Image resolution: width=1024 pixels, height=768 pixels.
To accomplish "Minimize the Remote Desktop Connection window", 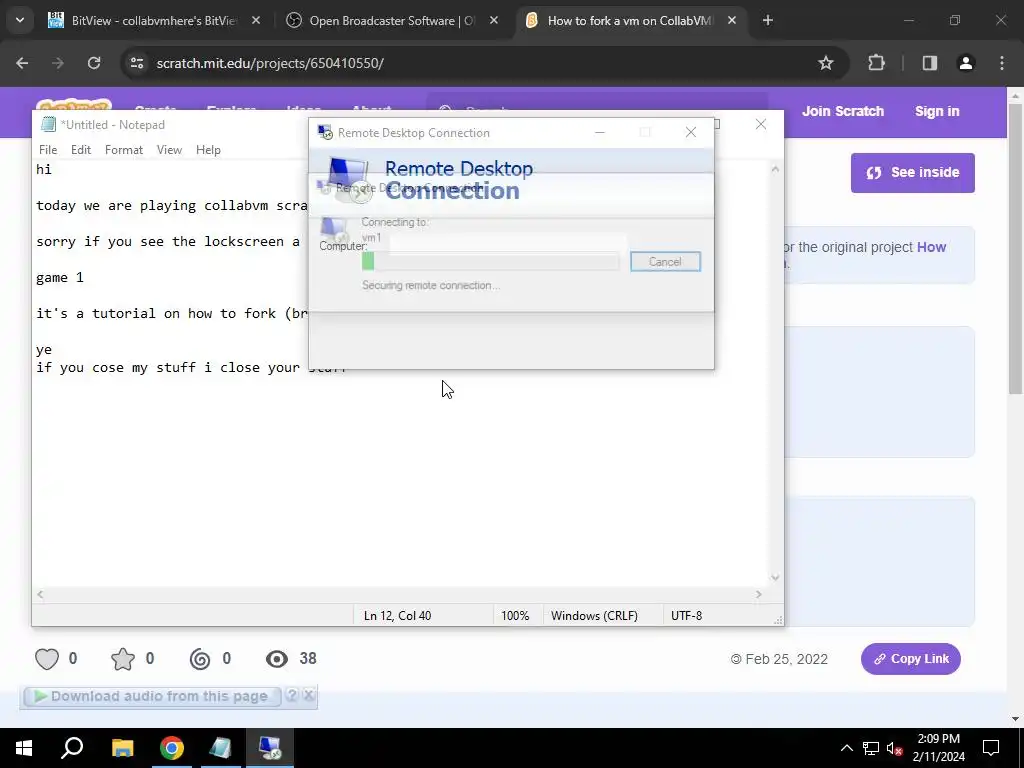I will pyautogui.click(x=600, y=133).
